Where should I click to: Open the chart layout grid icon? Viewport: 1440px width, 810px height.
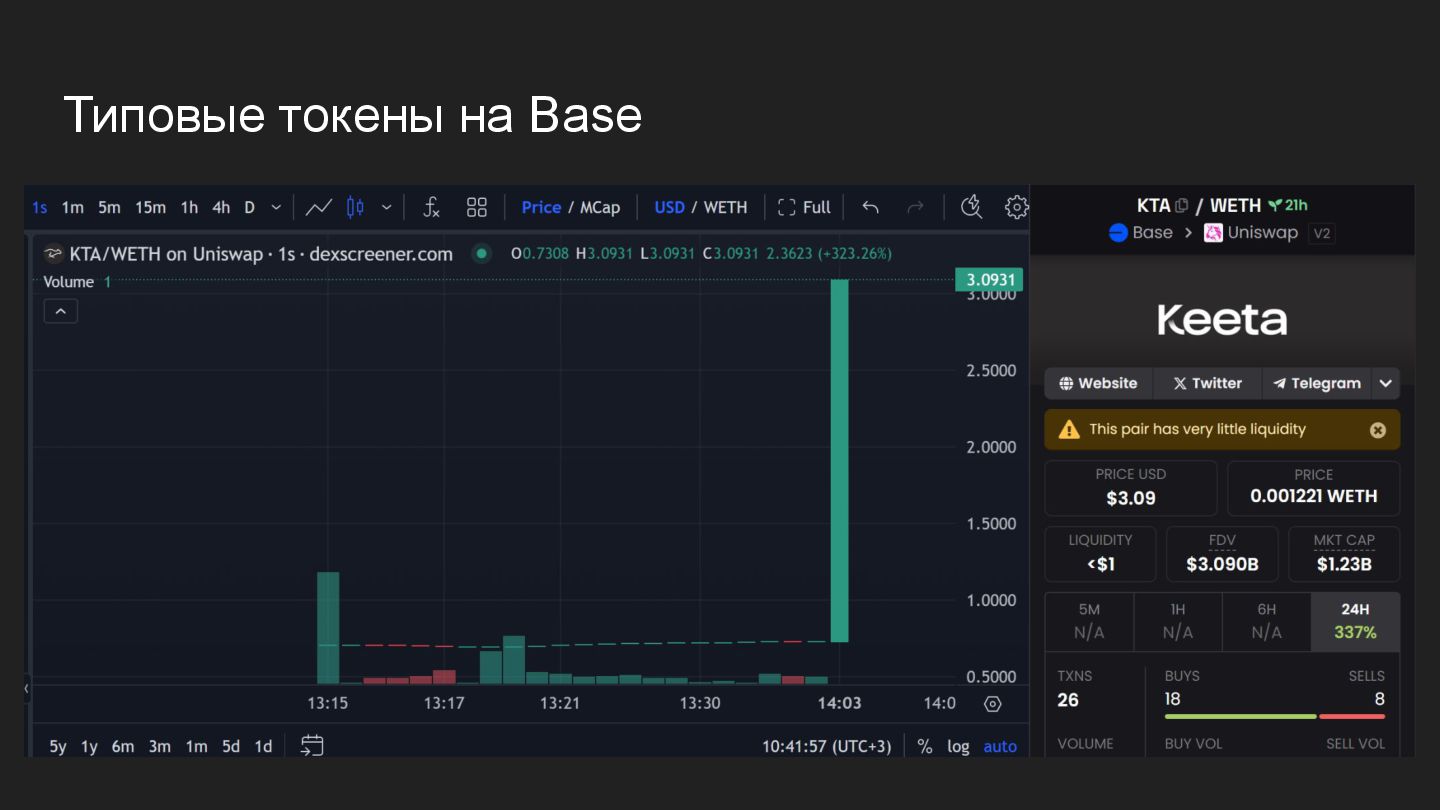tap(477, 208)
